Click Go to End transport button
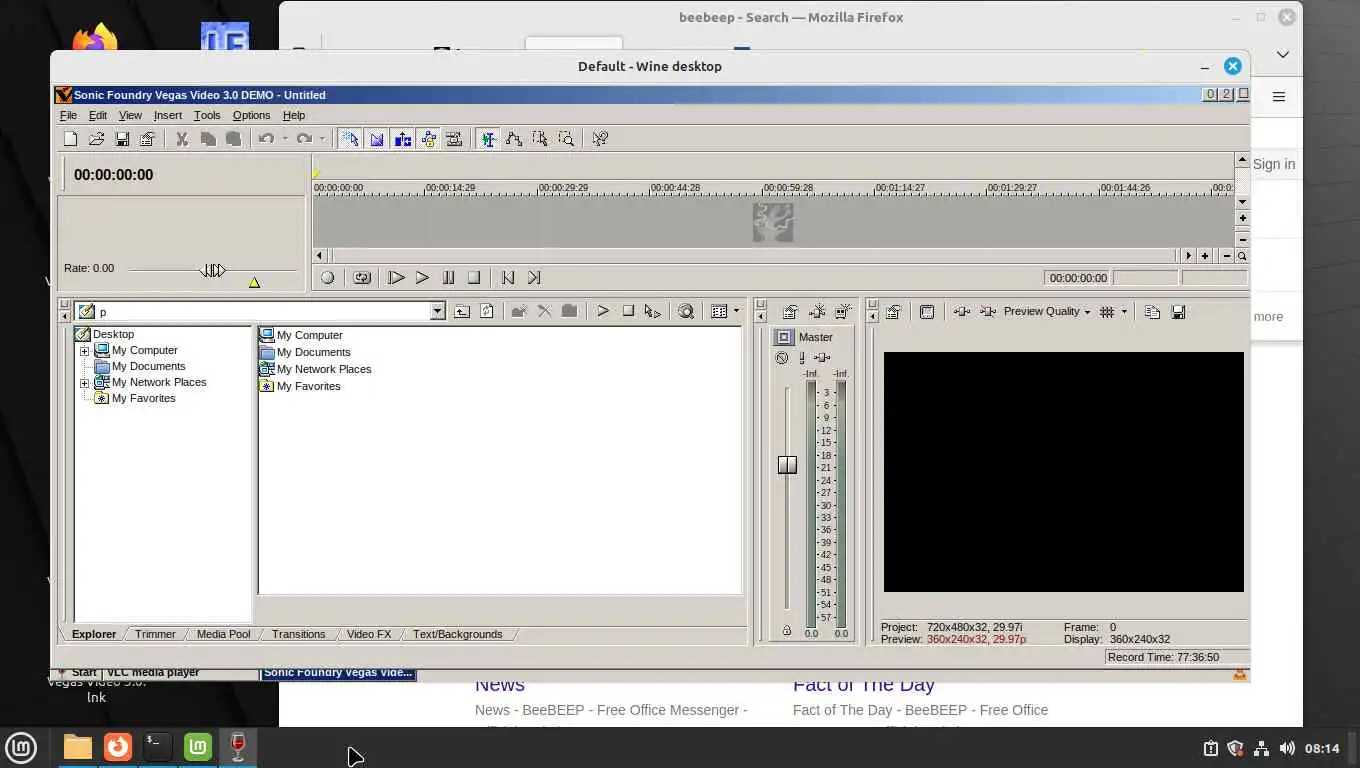1360x768 pixels. [x=534, y=278]
